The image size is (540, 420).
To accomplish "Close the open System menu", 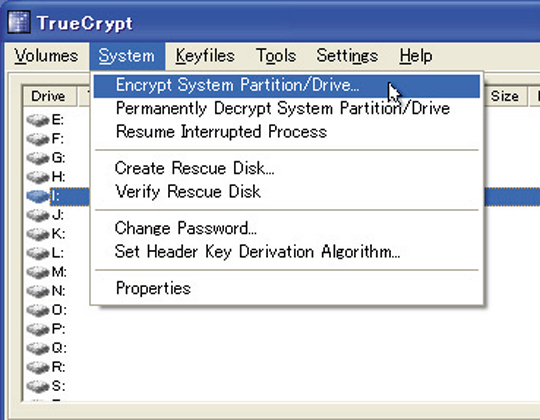I will pos(127,56).
